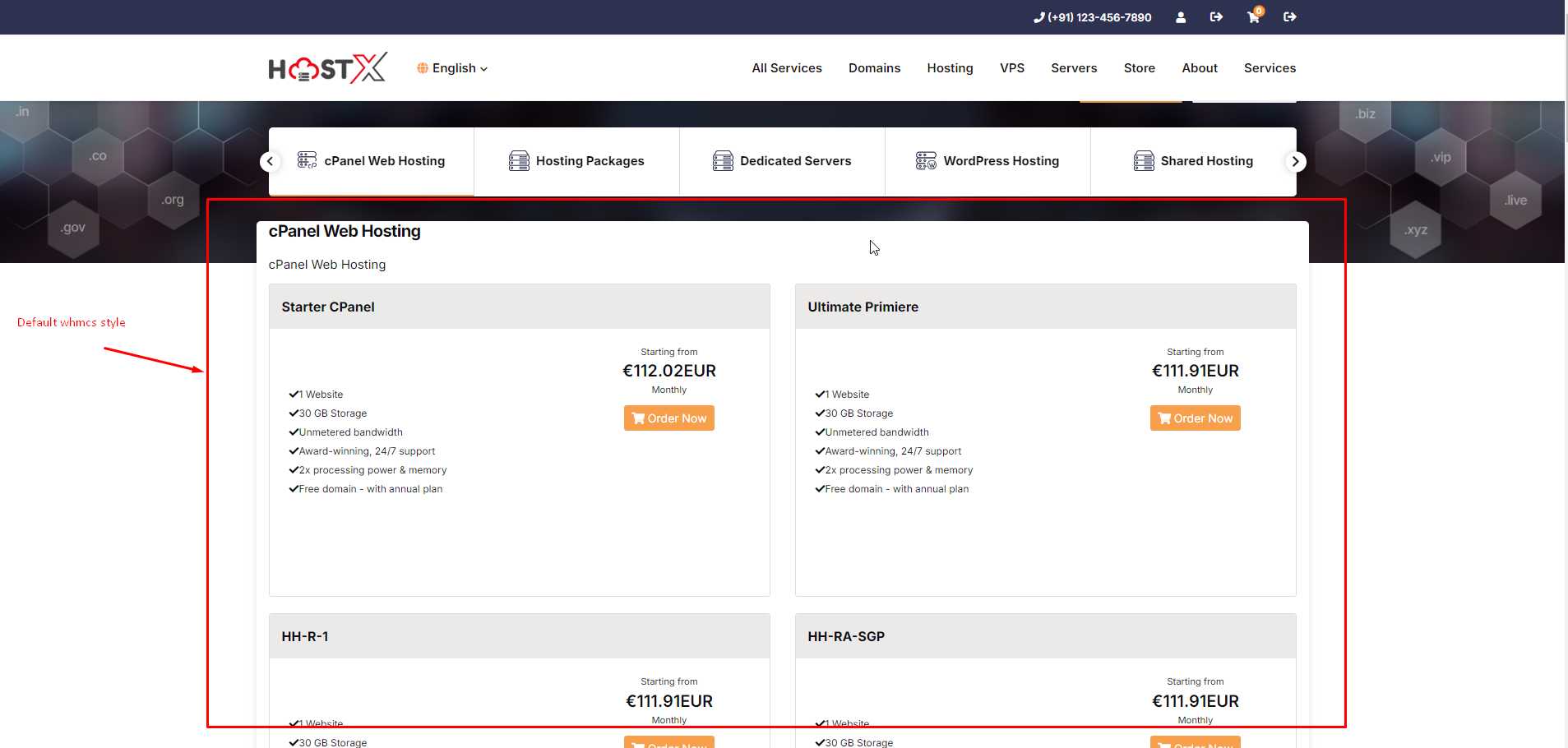
Task: Open the Dedicated Servers category
Action: tap(783, 161)
